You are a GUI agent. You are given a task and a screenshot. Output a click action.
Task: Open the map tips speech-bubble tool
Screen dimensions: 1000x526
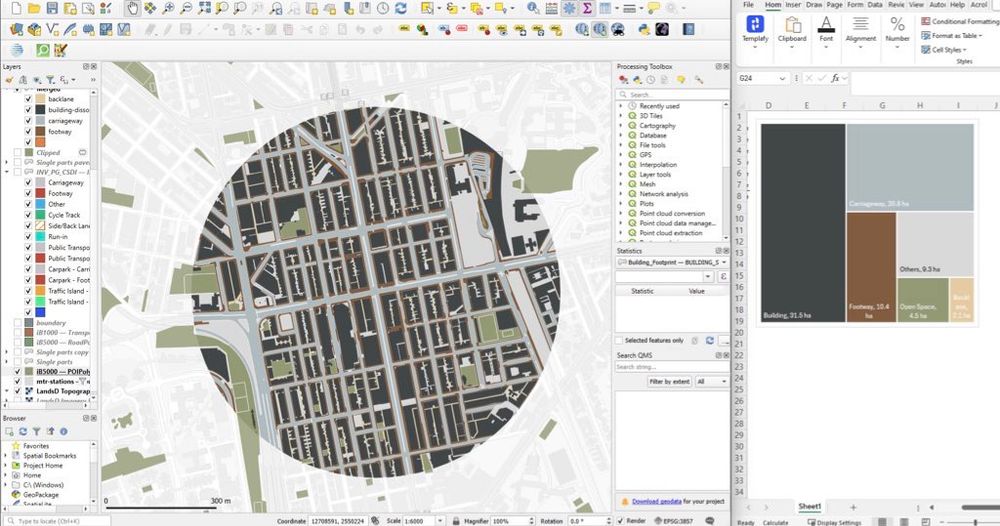click(654, 8)
